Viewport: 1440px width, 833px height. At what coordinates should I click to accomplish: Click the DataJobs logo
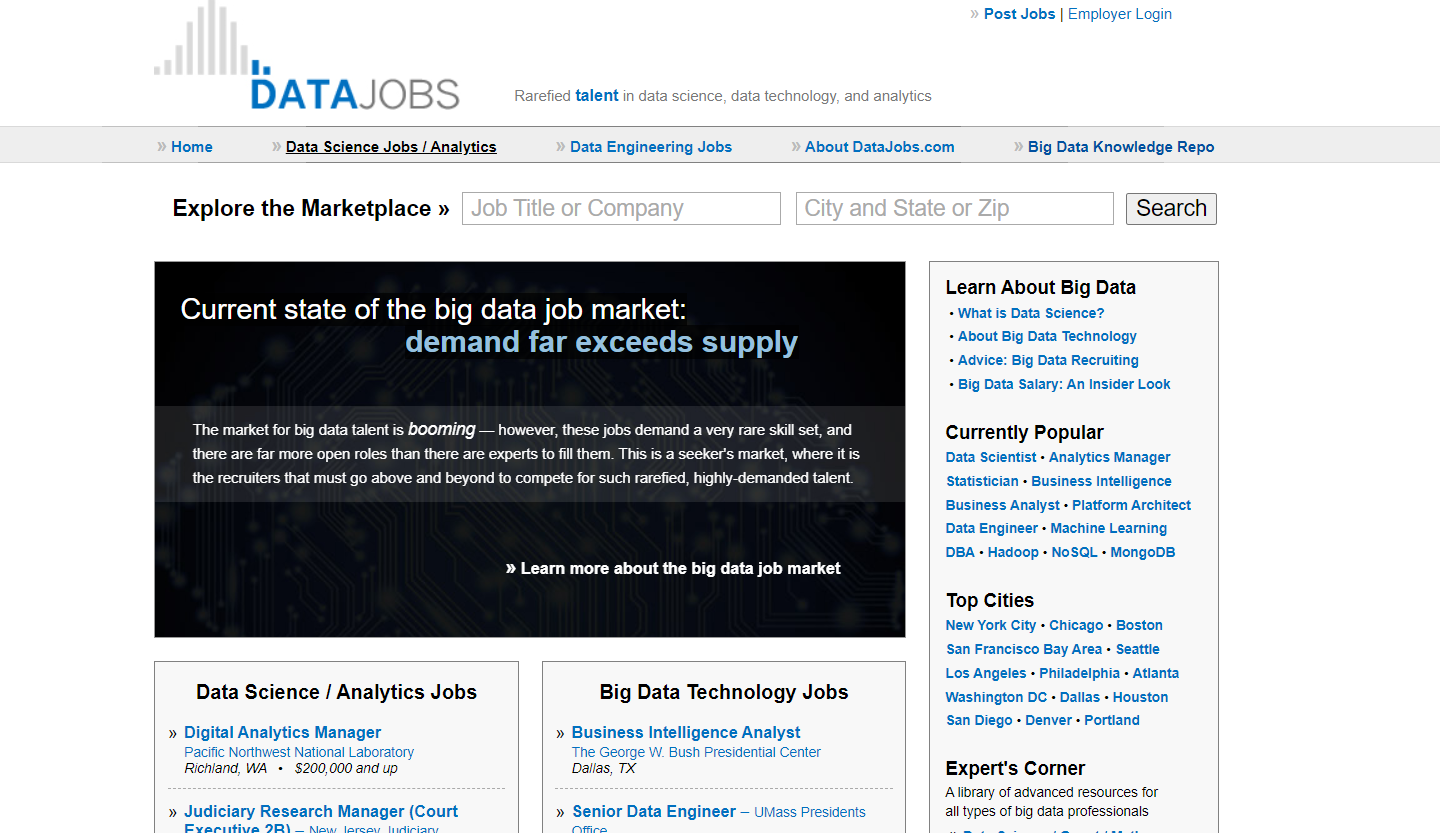(x=307, y=55)
